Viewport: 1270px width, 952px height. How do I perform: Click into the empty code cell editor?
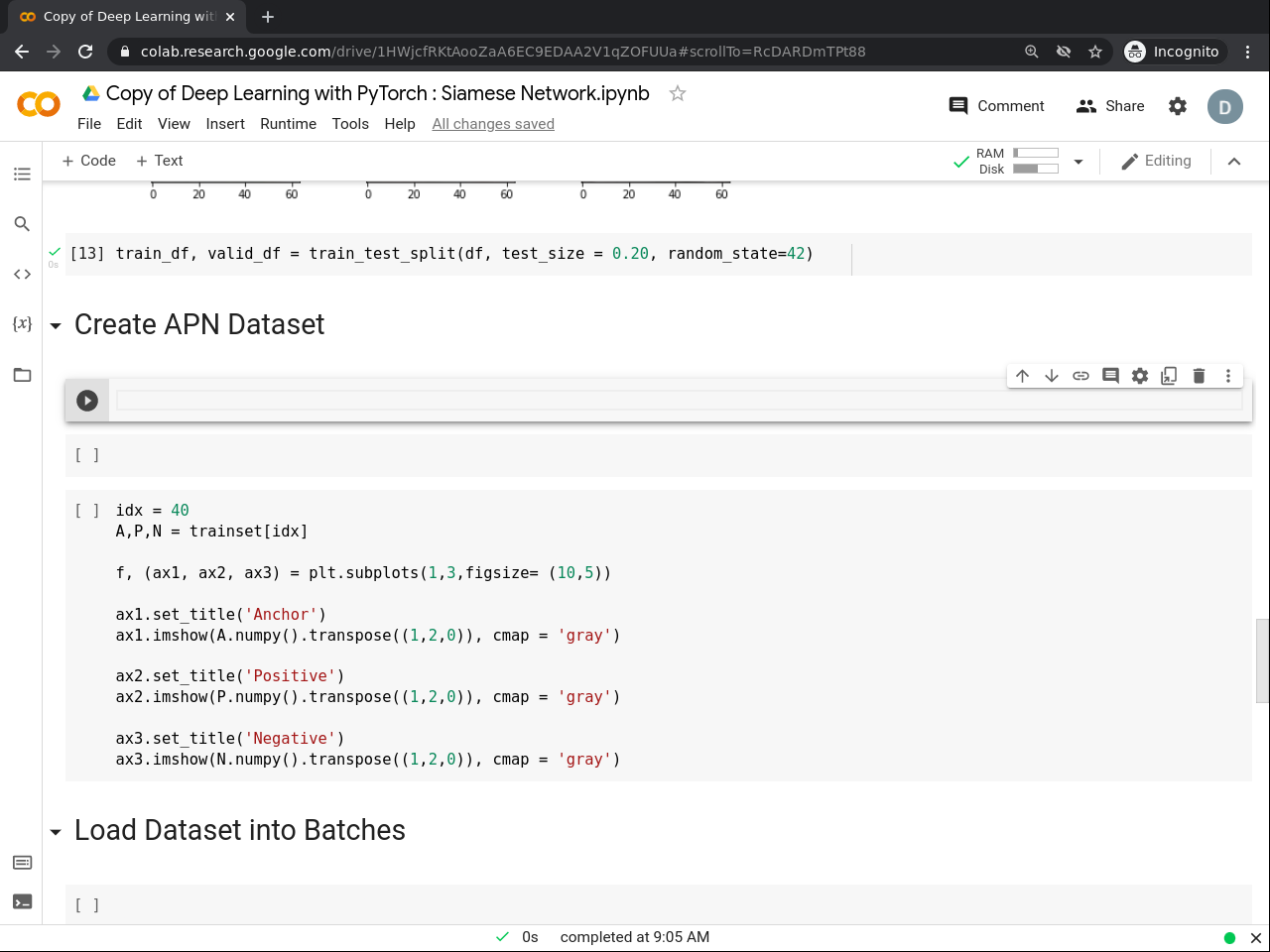pyautogui.click(x=675, y=401)
